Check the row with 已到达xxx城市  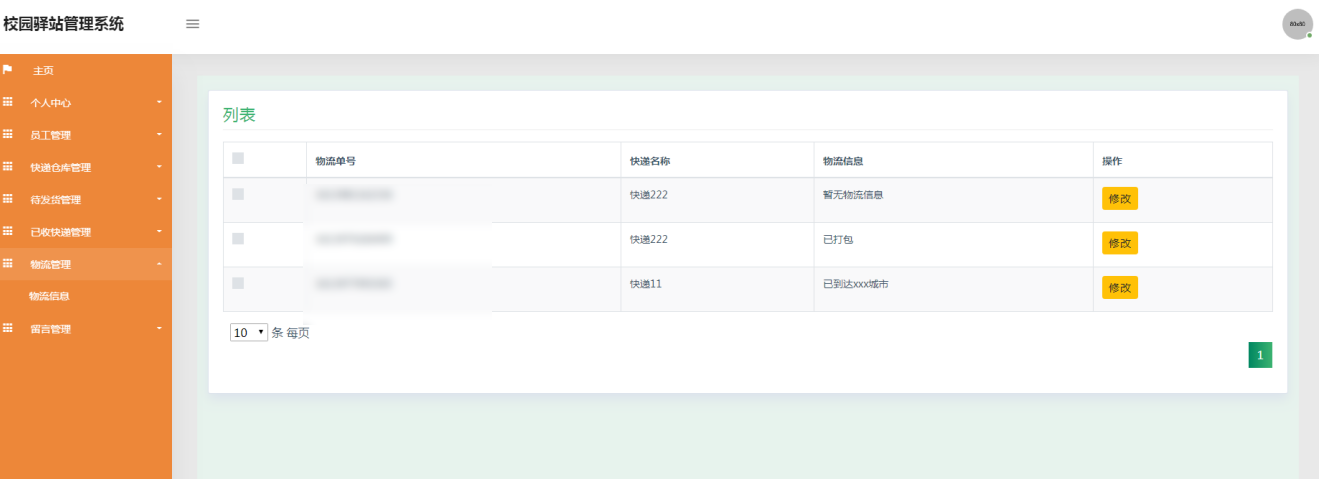coord(238,283)
